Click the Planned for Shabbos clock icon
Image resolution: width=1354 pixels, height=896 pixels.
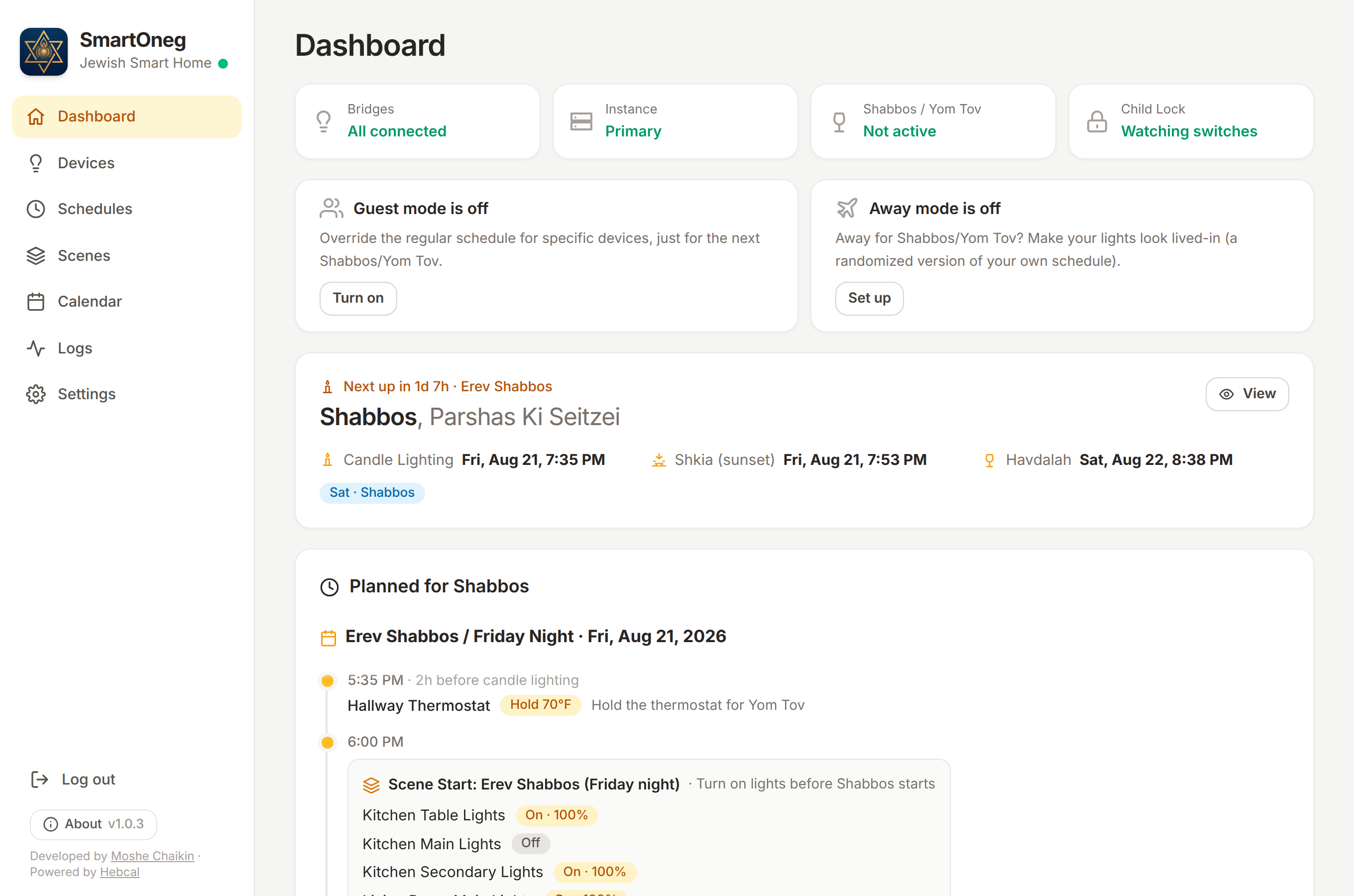click(330, 587)
